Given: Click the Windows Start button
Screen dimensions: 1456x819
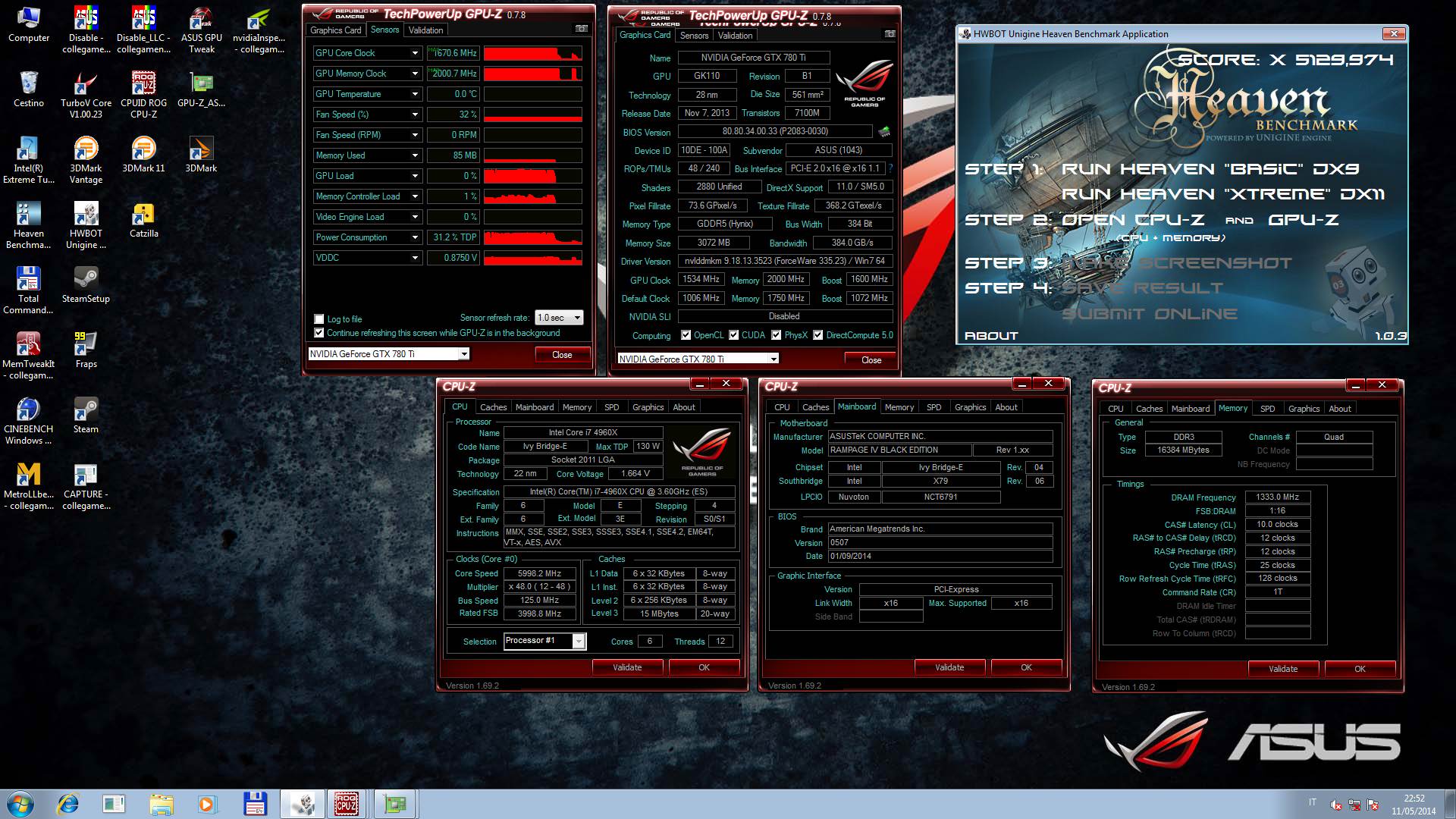Looking at the screenshot, I should [20, 804].
